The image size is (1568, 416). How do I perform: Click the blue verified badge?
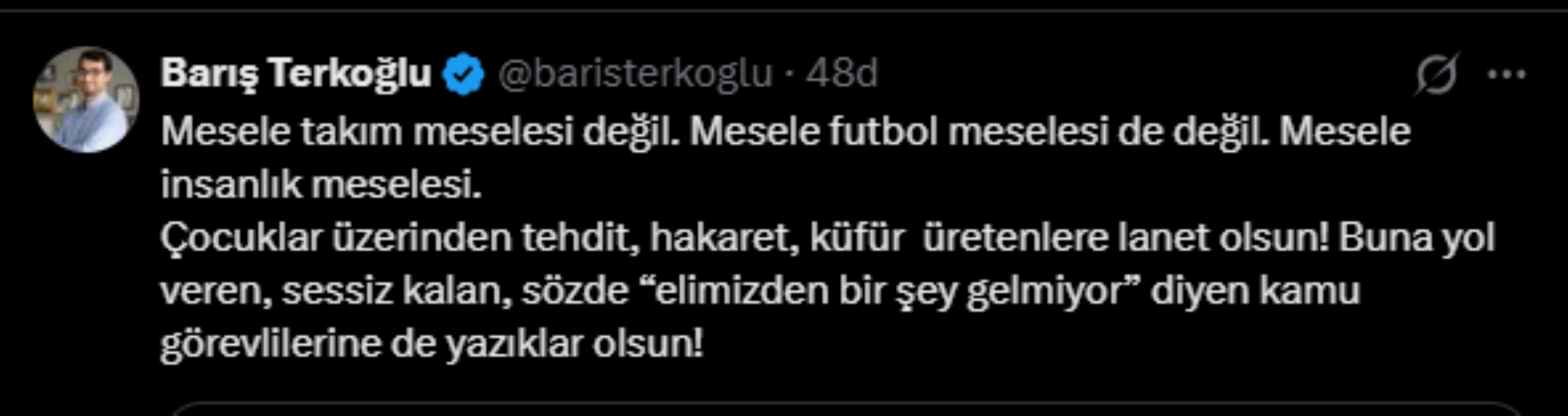point(464,74)
